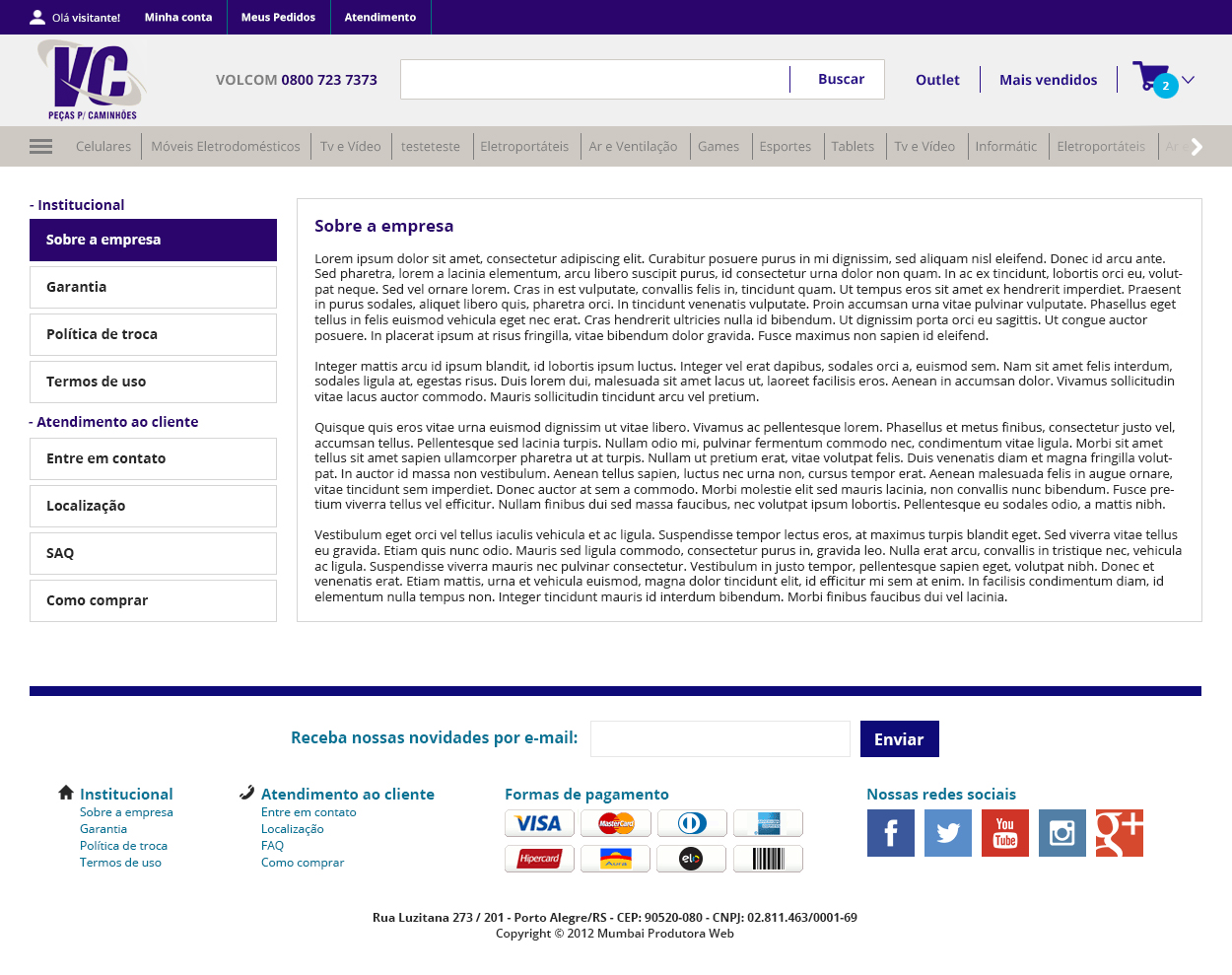Click the Enviar newsletter button
This screenshot has height=975, width=1232.
click(899, 739)
